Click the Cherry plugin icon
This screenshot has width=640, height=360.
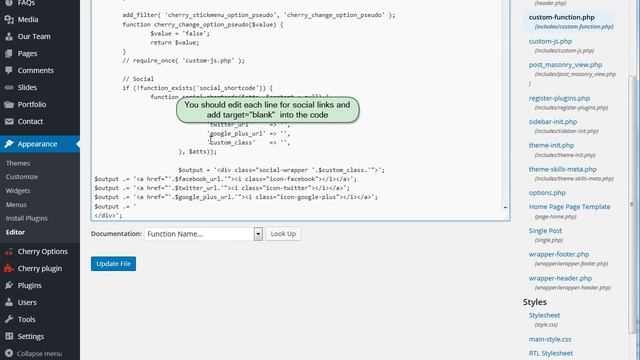[9, 269]
